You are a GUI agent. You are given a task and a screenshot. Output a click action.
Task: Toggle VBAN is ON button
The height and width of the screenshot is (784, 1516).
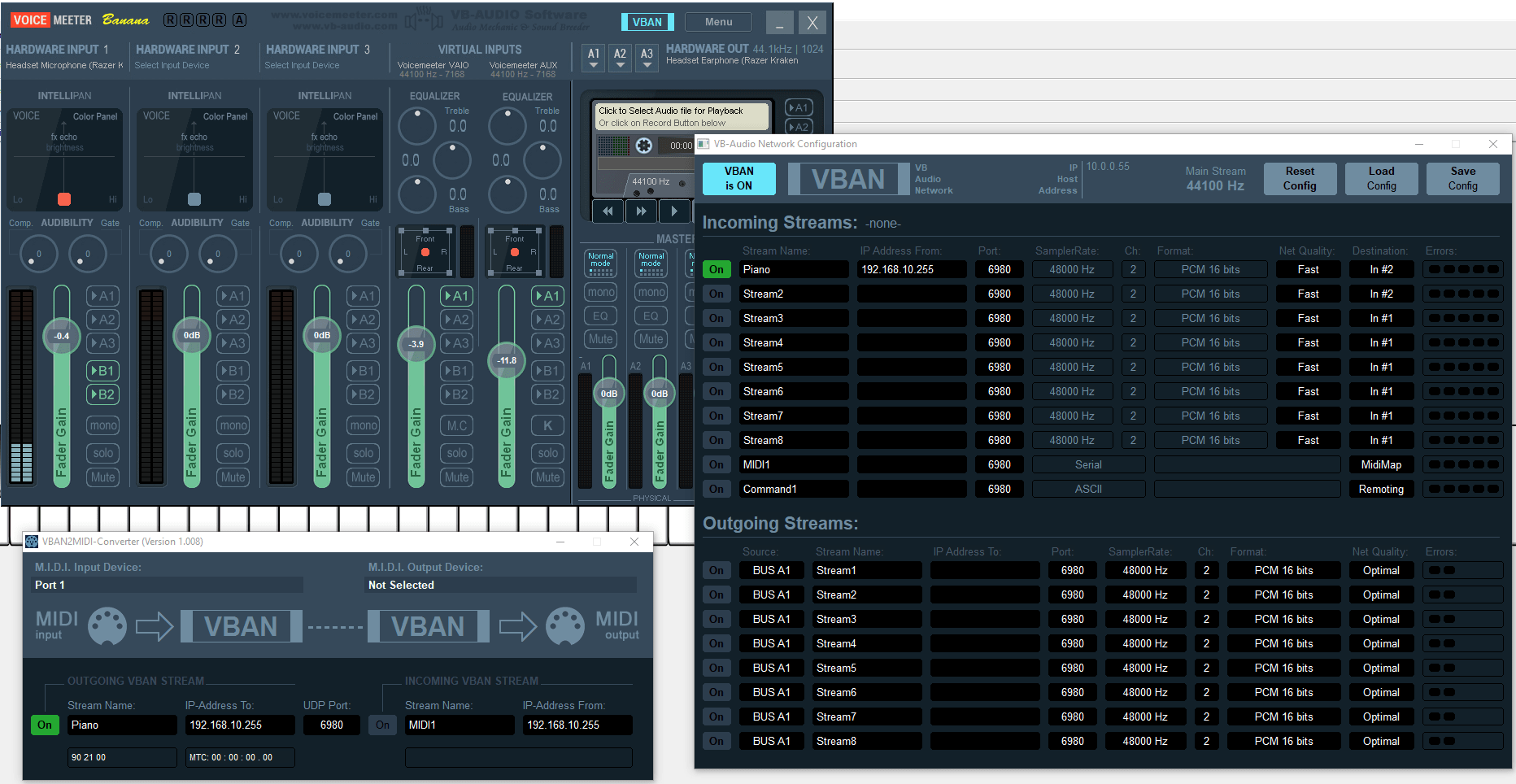point(739,179)
